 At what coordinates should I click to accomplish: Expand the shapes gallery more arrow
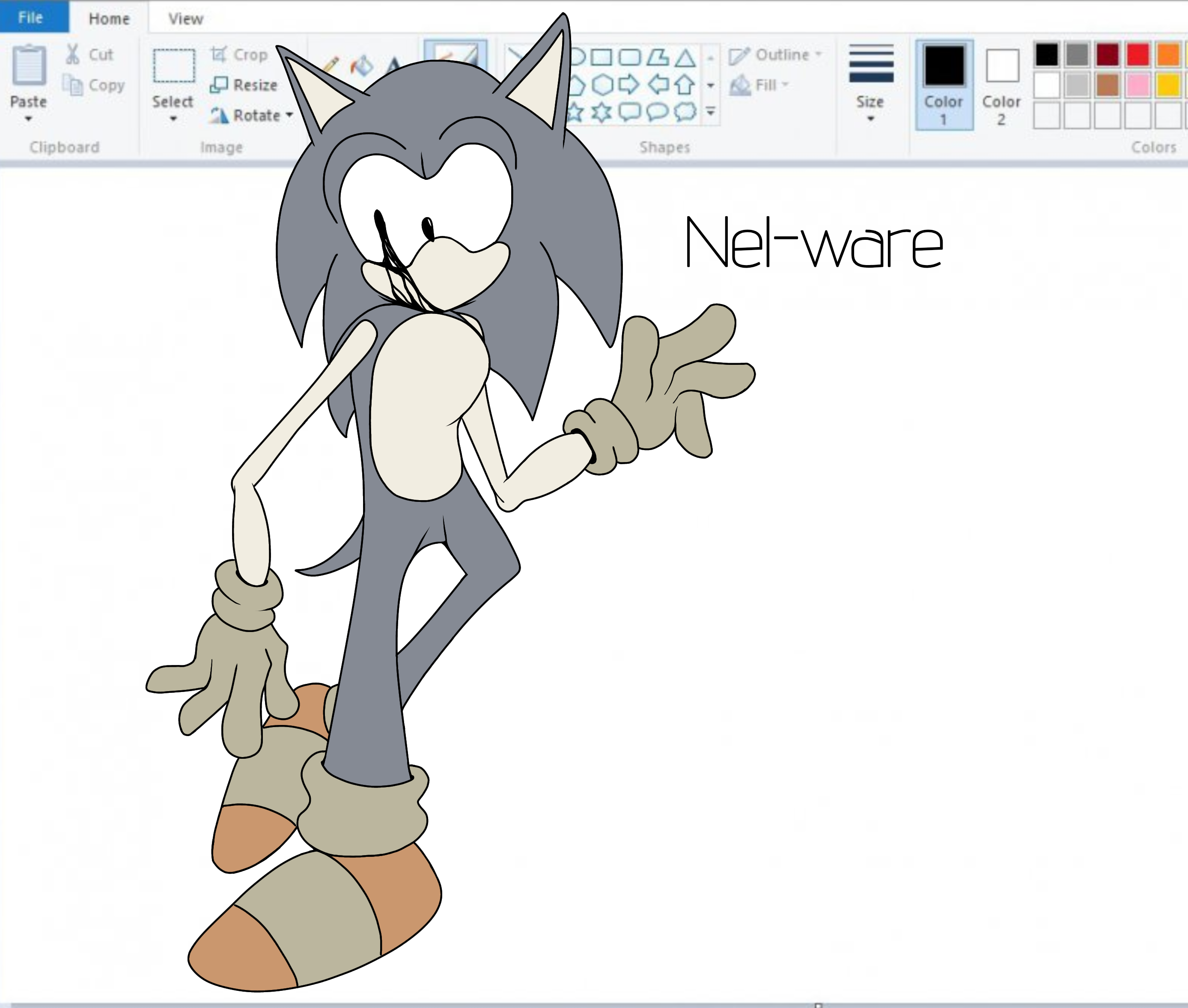[x=711, y=112]
